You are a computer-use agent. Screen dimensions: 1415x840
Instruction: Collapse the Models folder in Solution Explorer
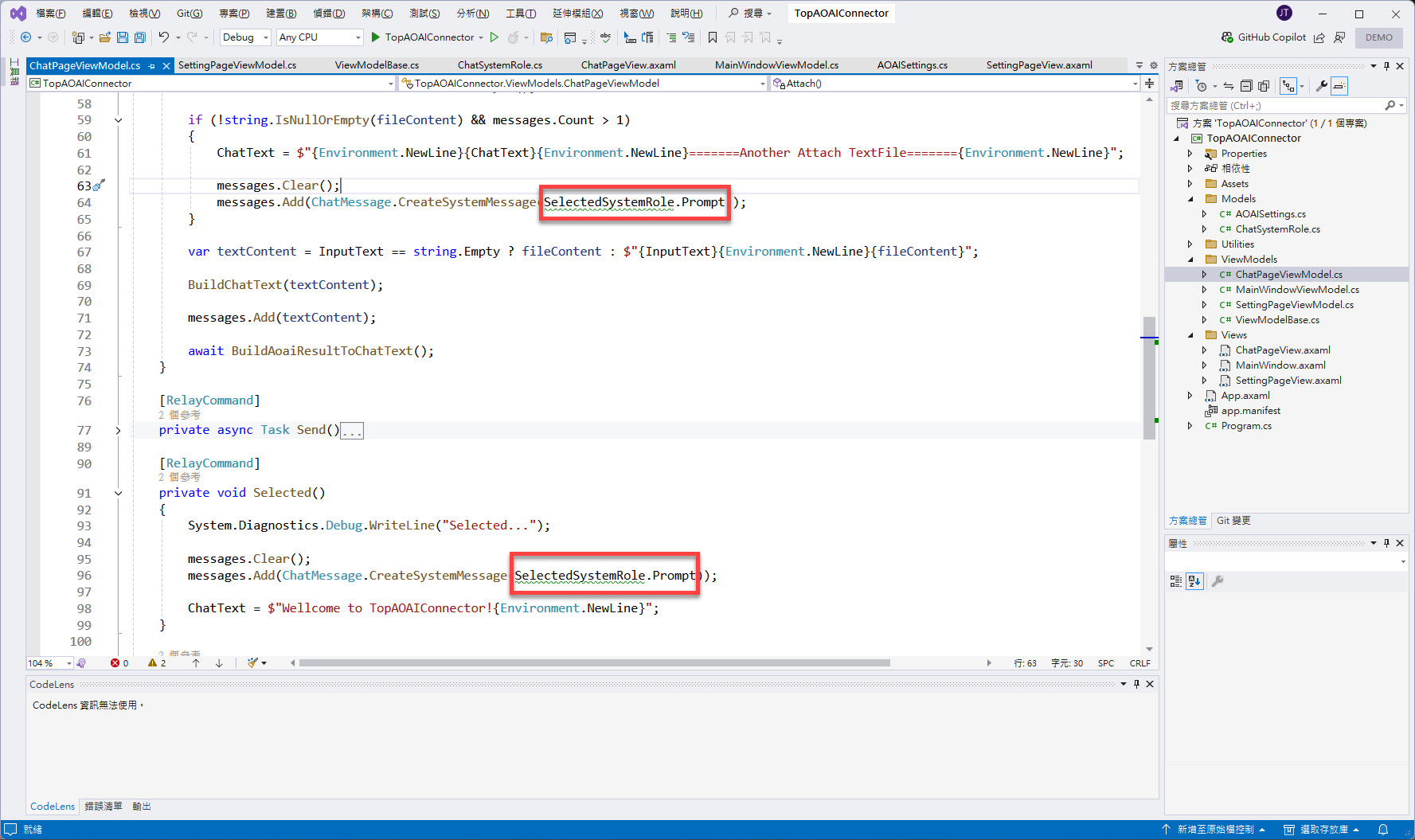(x=1190, y=199)
